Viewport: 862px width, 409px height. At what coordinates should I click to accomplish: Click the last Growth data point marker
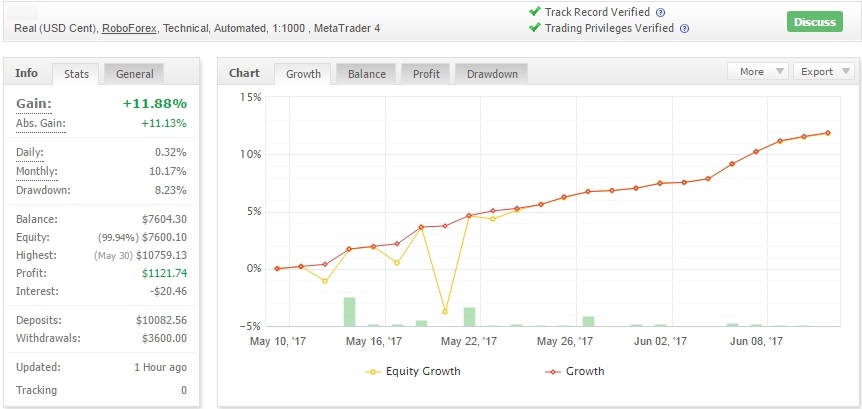(x=828, y=133)
